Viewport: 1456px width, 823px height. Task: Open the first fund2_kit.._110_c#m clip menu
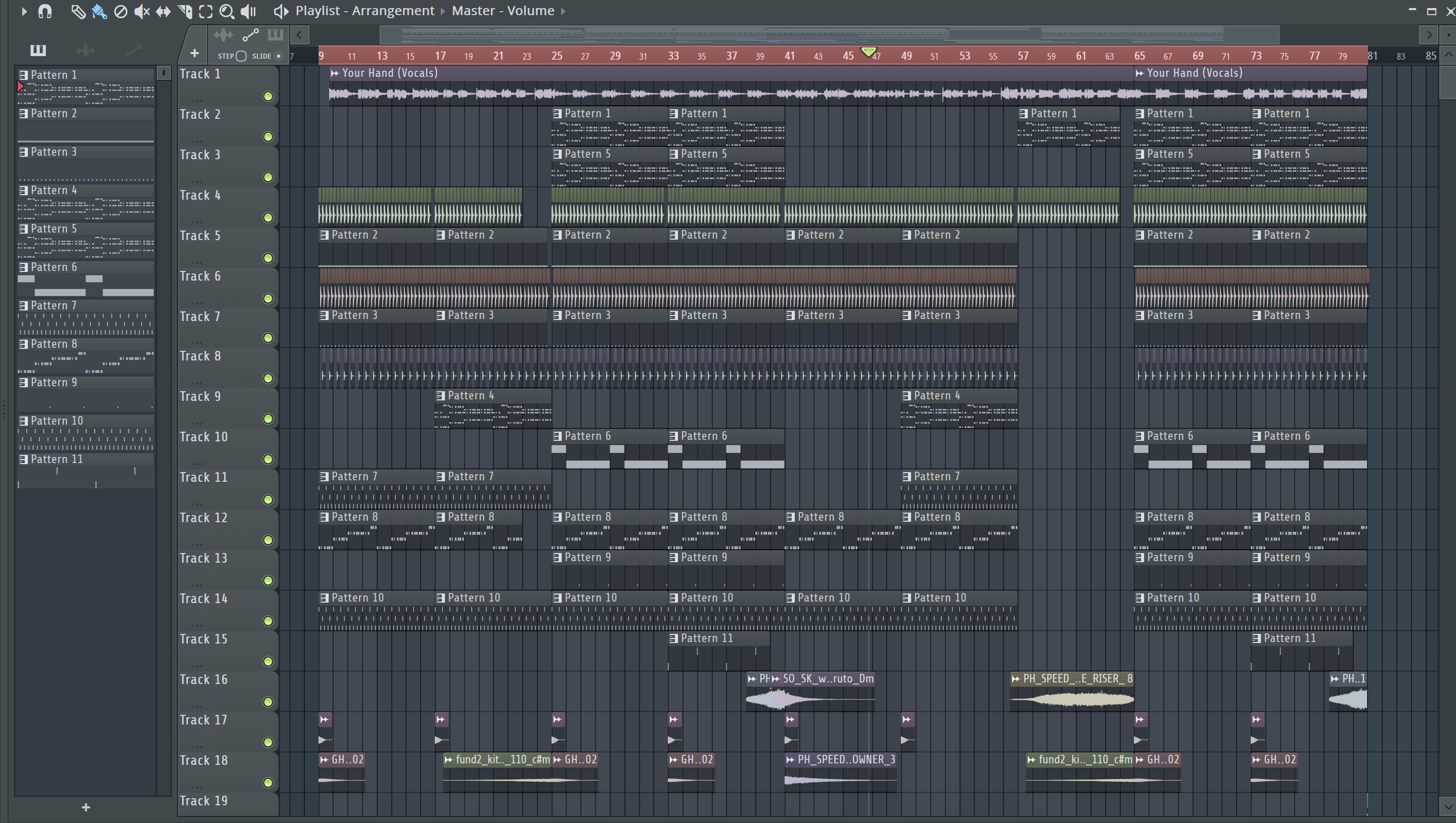(448, 760)
